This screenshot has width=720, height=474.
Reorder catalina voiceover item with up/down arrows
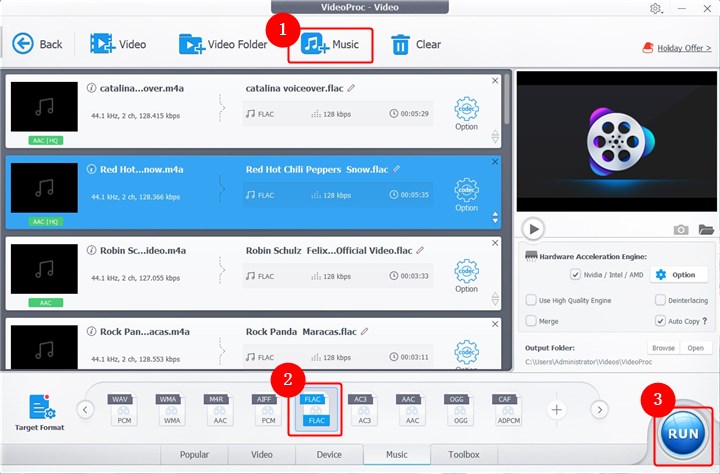click(x=495, y=136)
